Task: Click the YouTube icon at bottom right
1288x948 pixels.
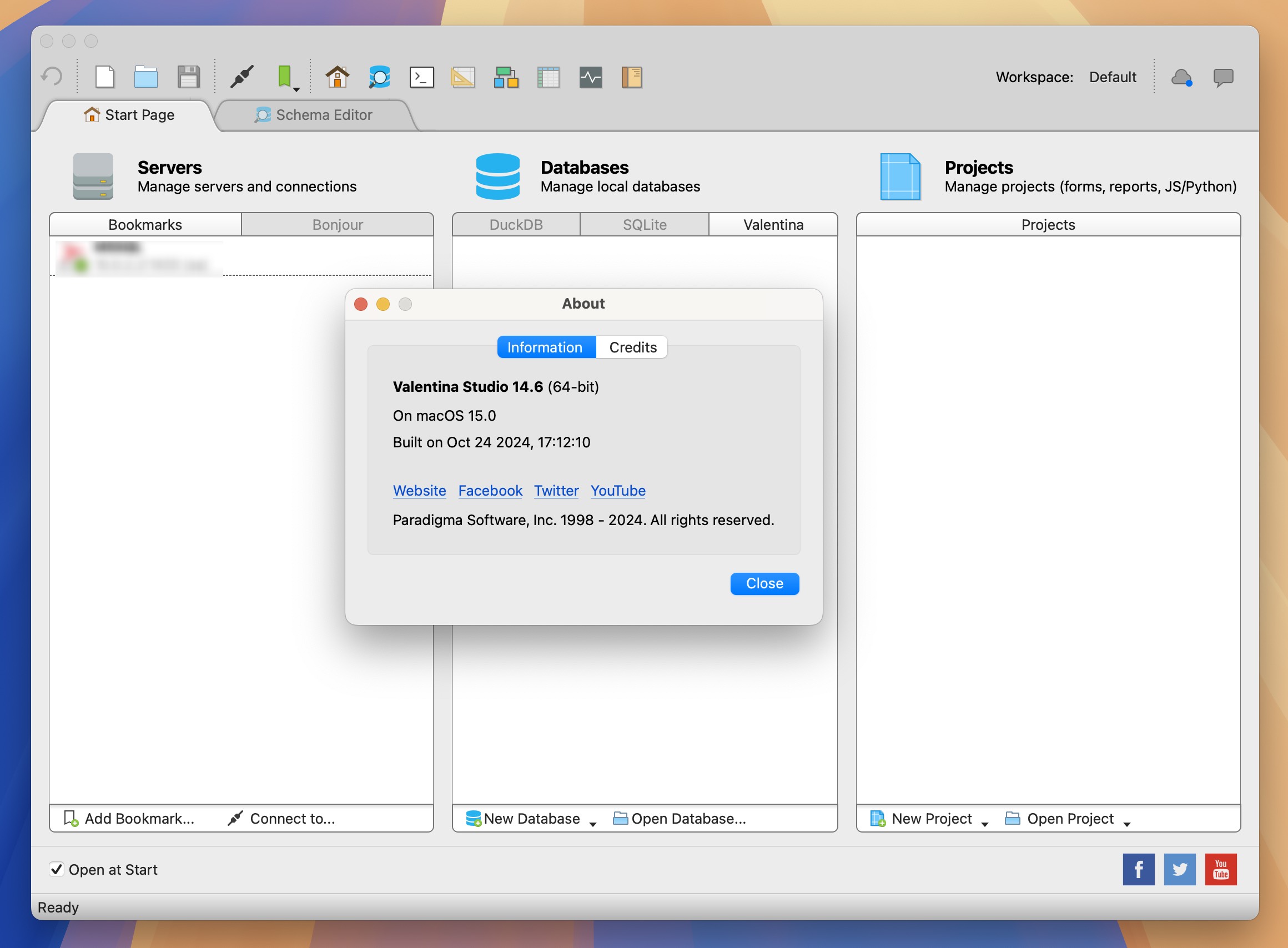Action: click(x=1220, y=869)
